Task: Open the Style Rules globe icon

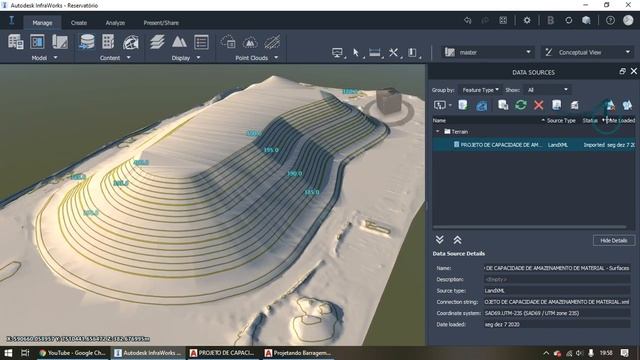Action: click(x=131, y=42)
